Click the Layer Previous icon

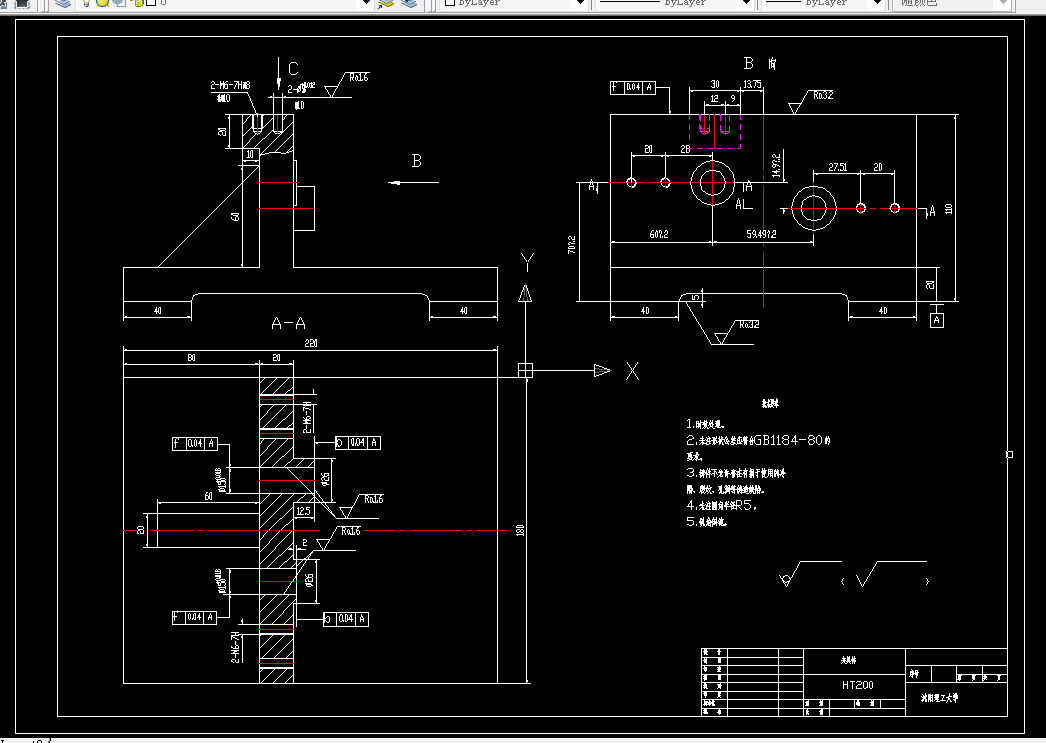409,3
